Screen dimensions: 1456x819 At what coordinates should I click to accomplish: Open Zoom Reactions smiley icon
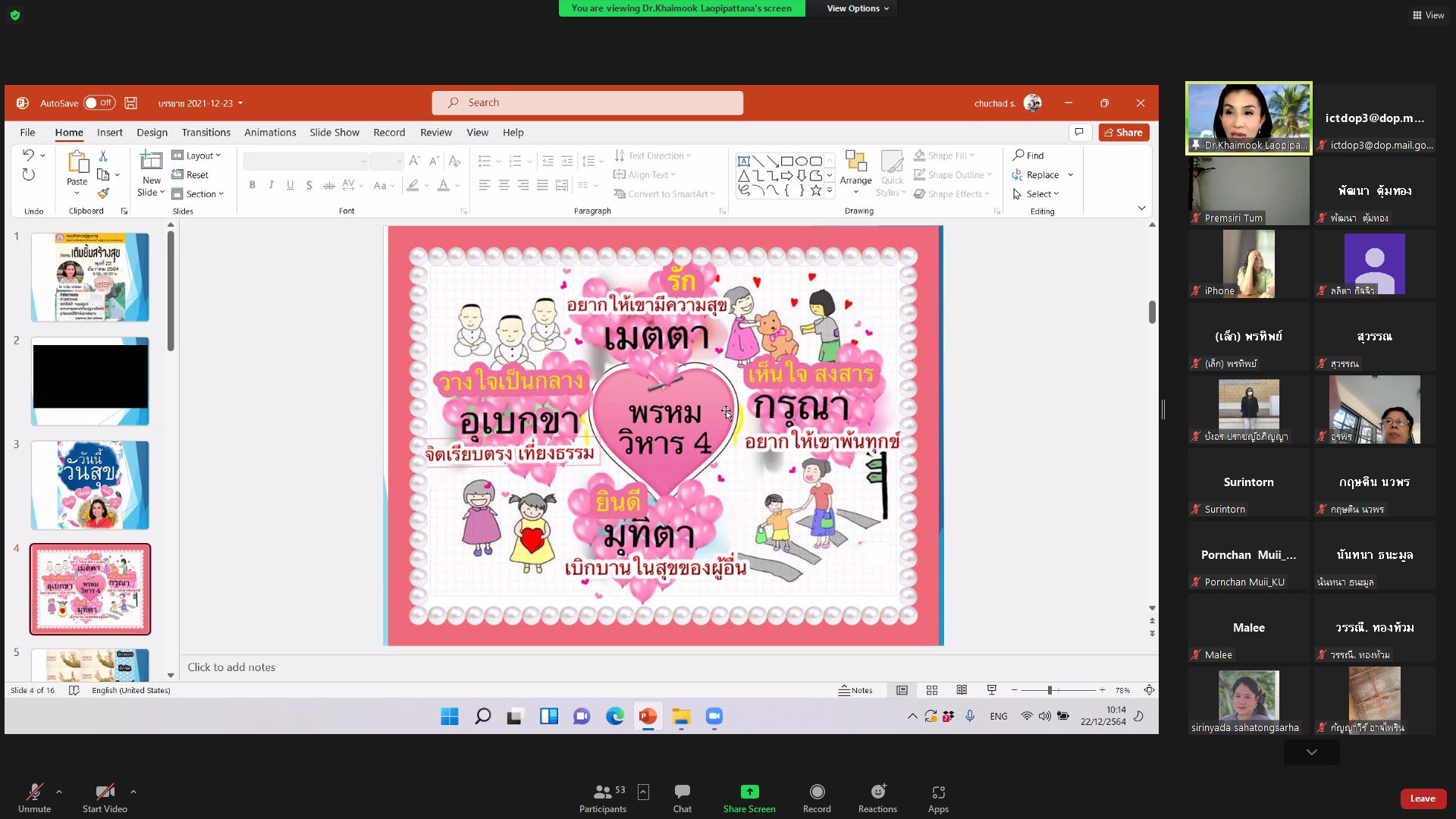877,792
